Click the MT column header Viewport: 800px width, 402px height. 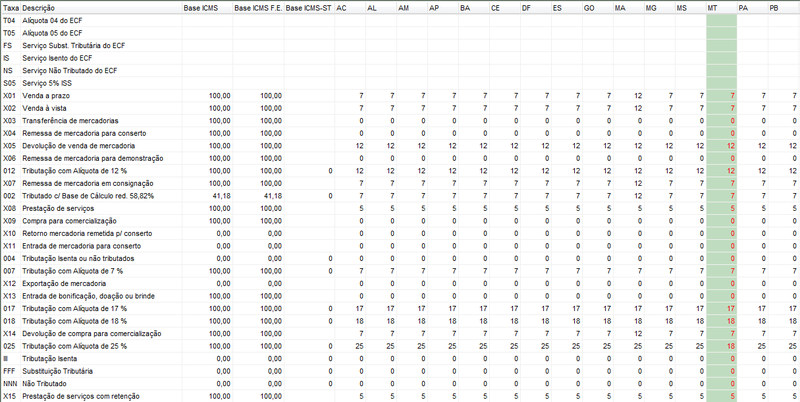pos(712,8)
